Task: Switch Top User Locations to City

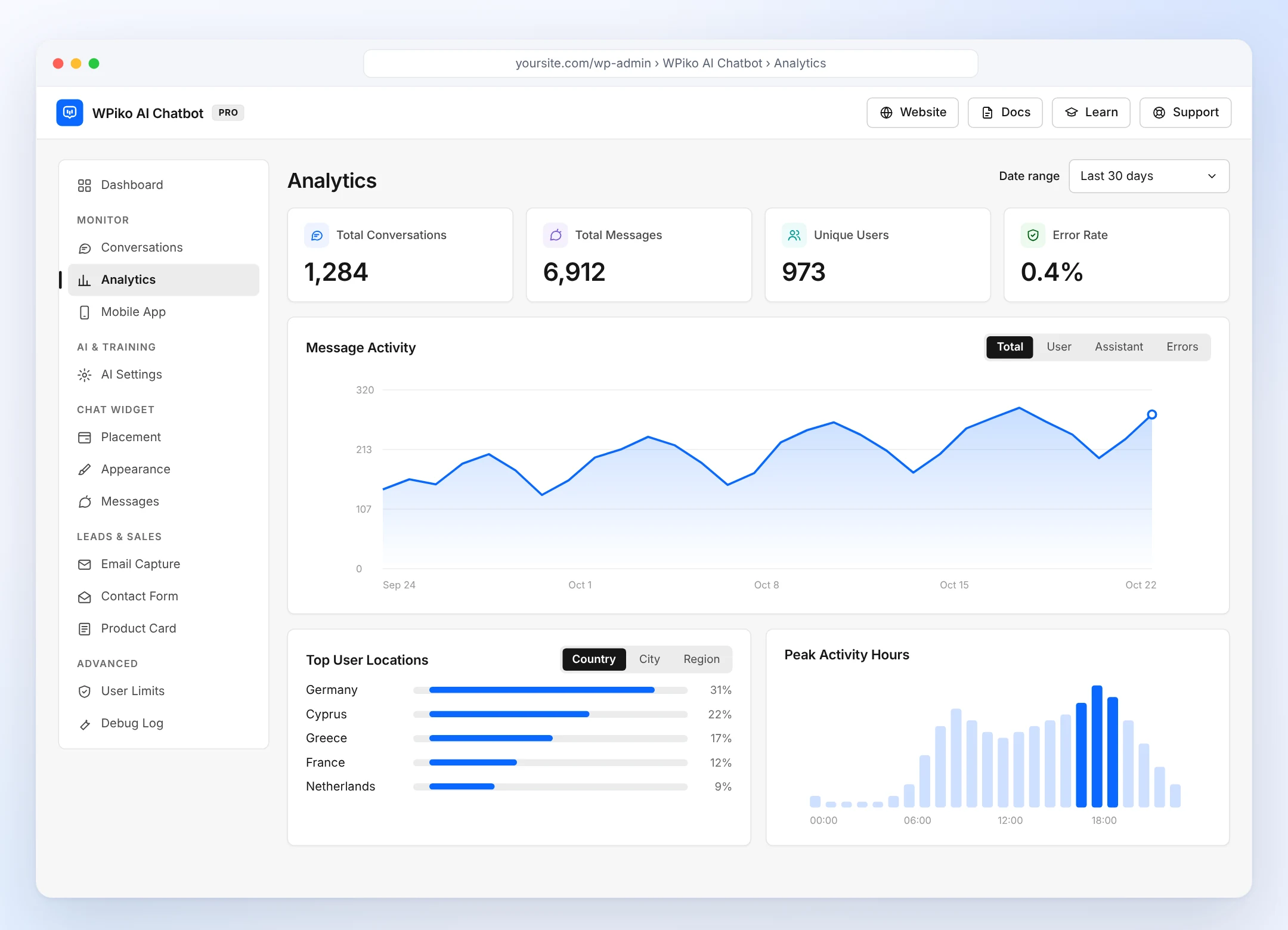Action: [x=649, y=659]
